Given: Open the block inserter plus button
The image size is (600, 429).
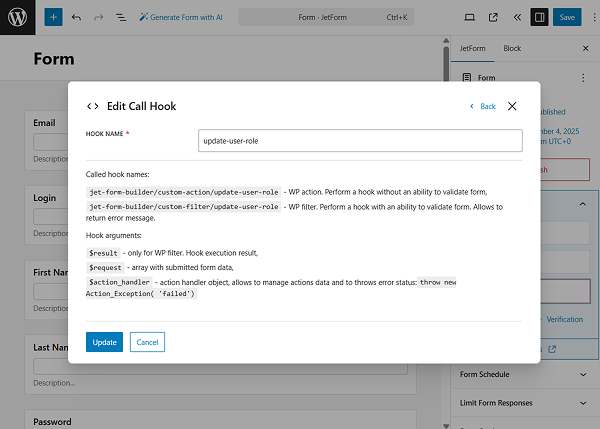Looking at the screenshot, I should click(x=53, y=17).
